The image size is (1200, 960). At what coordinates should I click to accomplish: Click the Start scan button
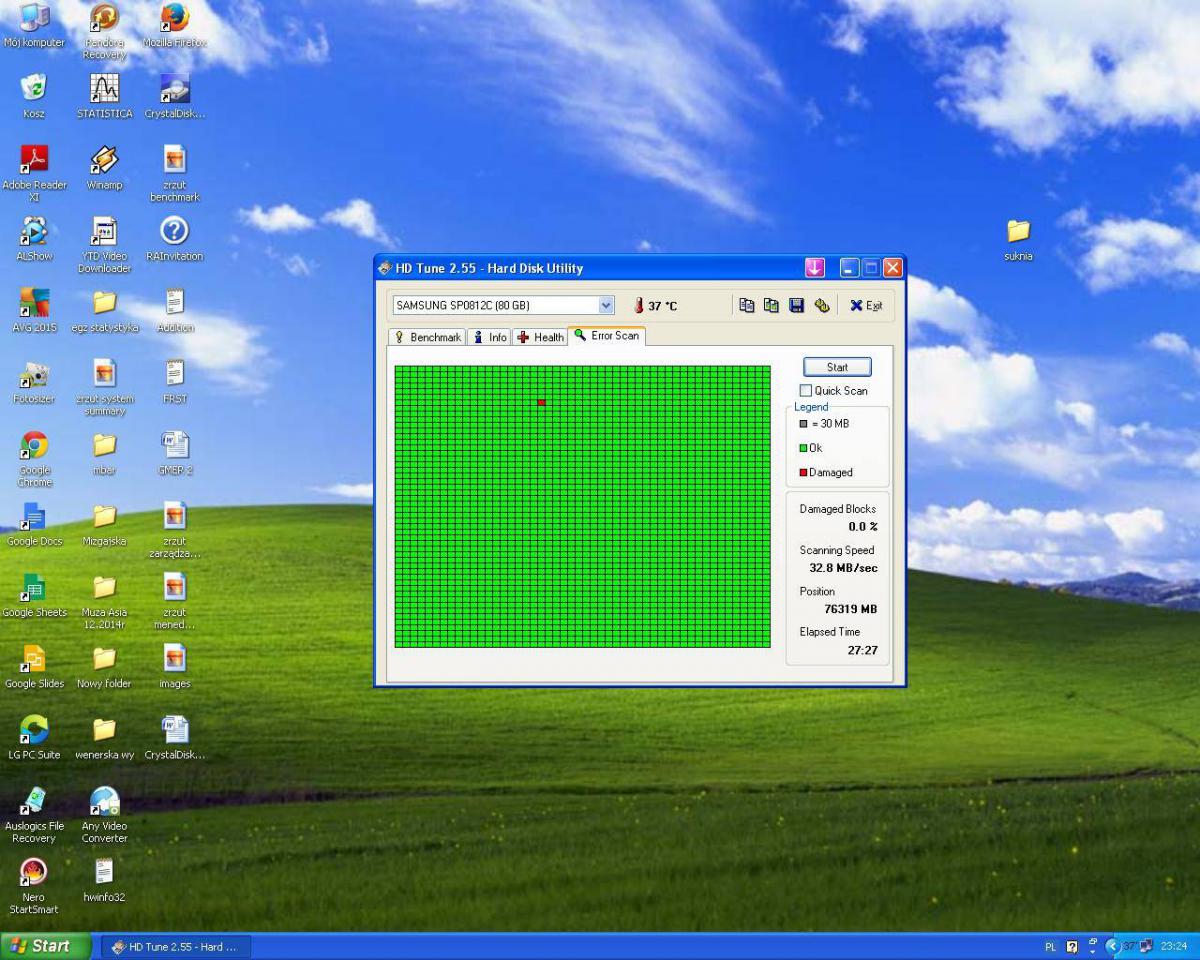click(837, 367)
